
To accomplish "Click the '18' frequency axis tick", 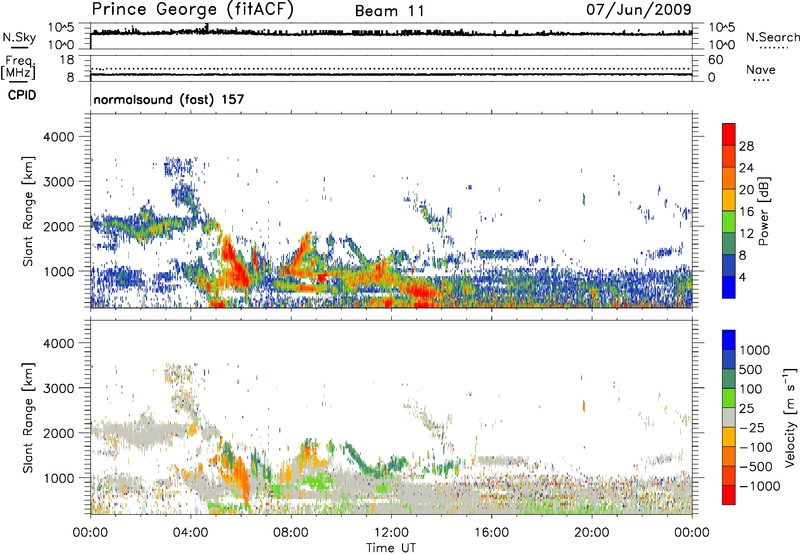I will tap(67, 60).
